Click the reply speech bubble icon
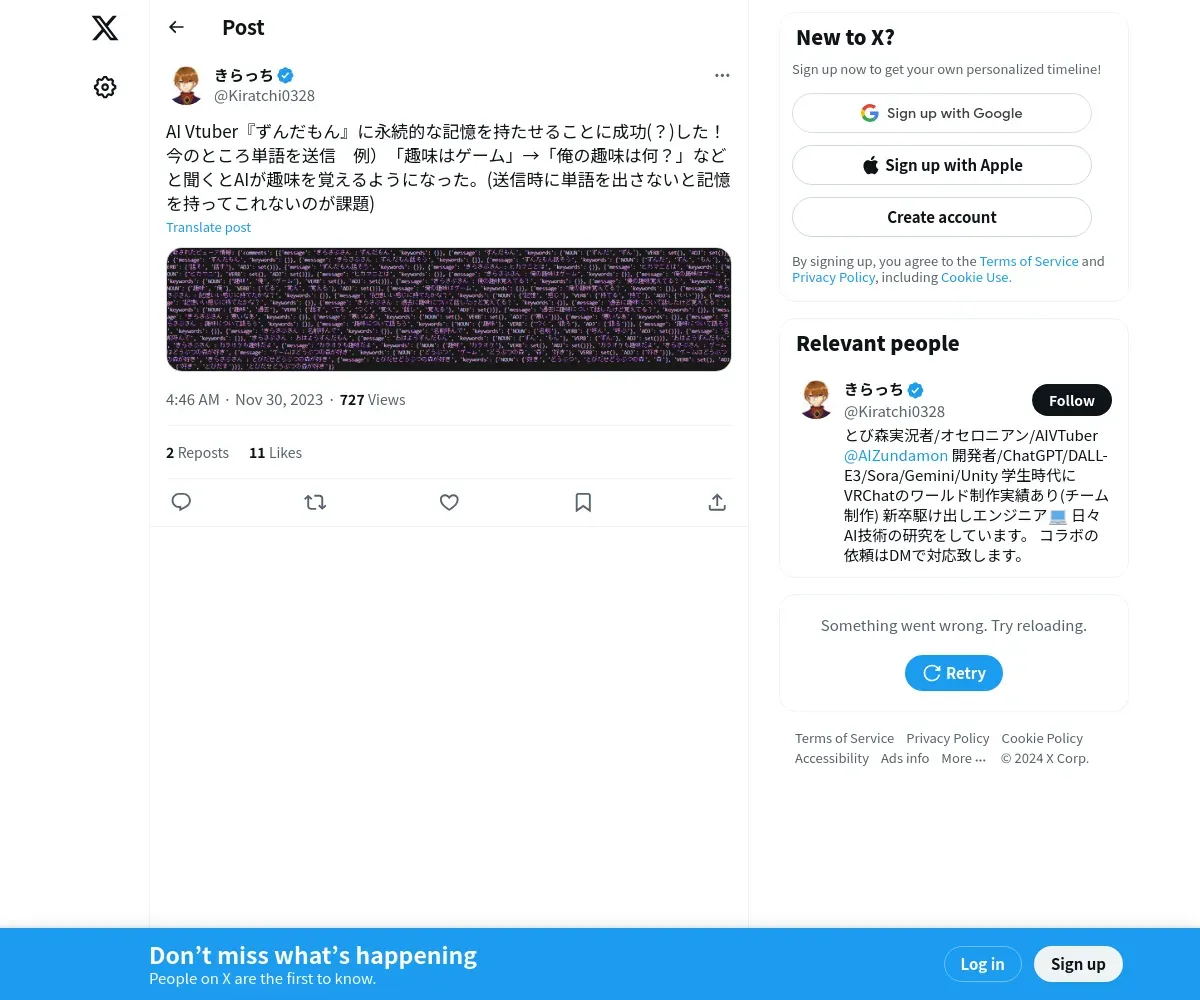This screenshot has height=1000, width=1200. pos(181,502)
